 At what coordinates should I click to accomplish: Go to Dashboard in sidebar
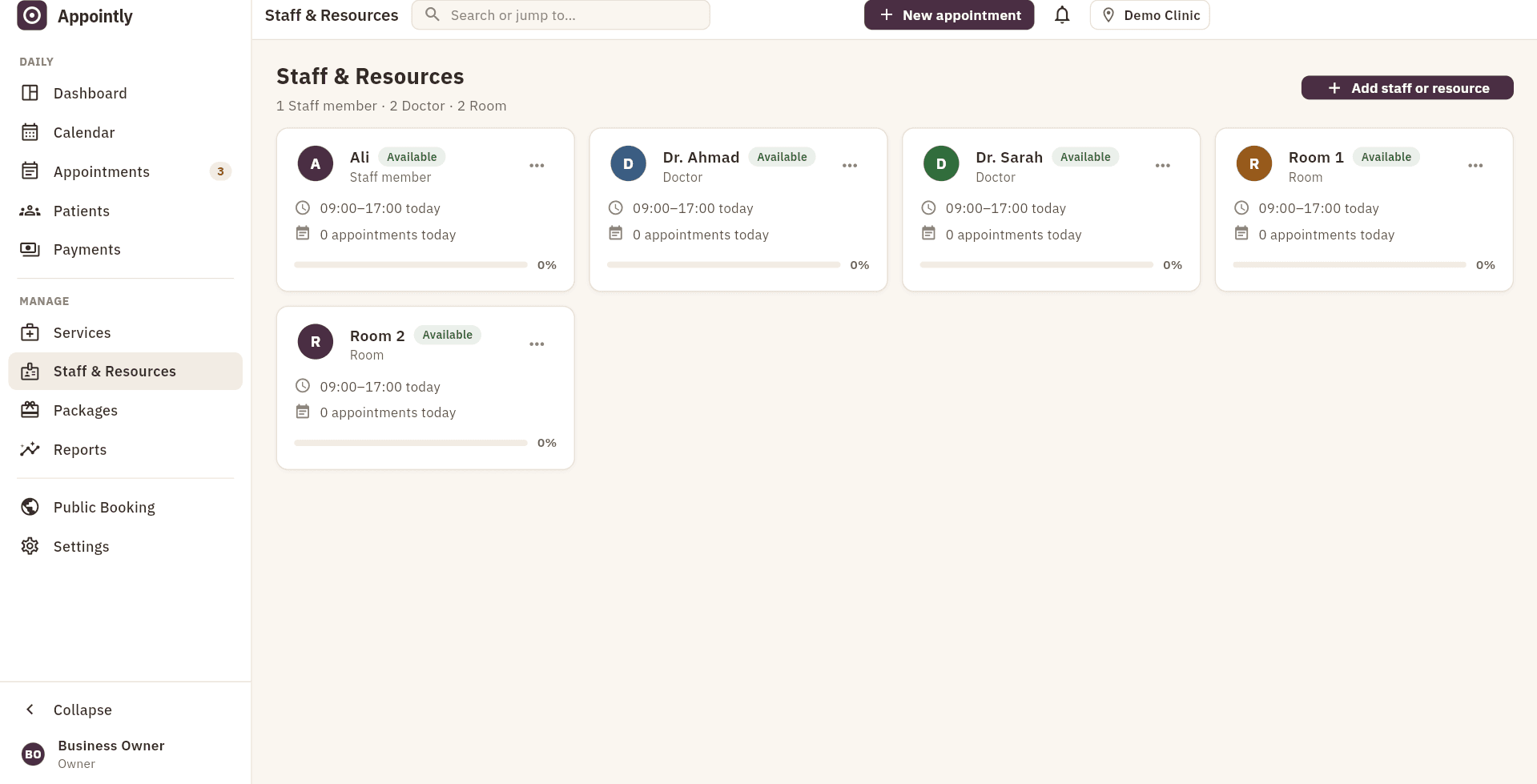click(x=125, y=93)
